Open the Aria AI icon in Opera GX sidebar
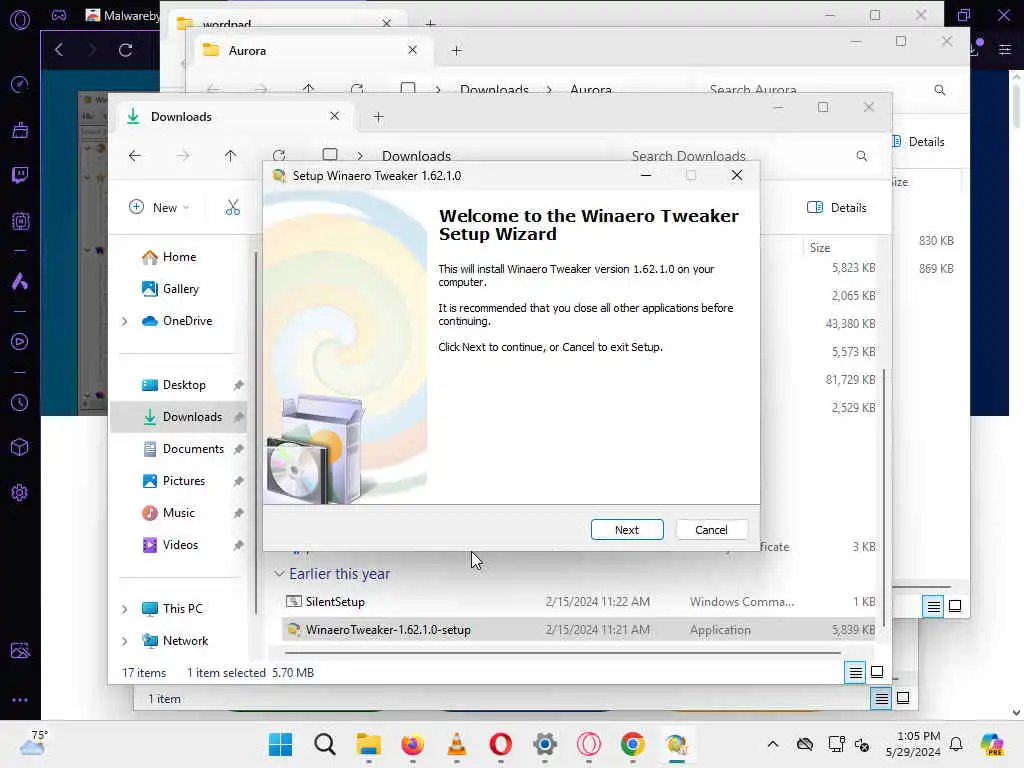 click(x=20, y=281)
